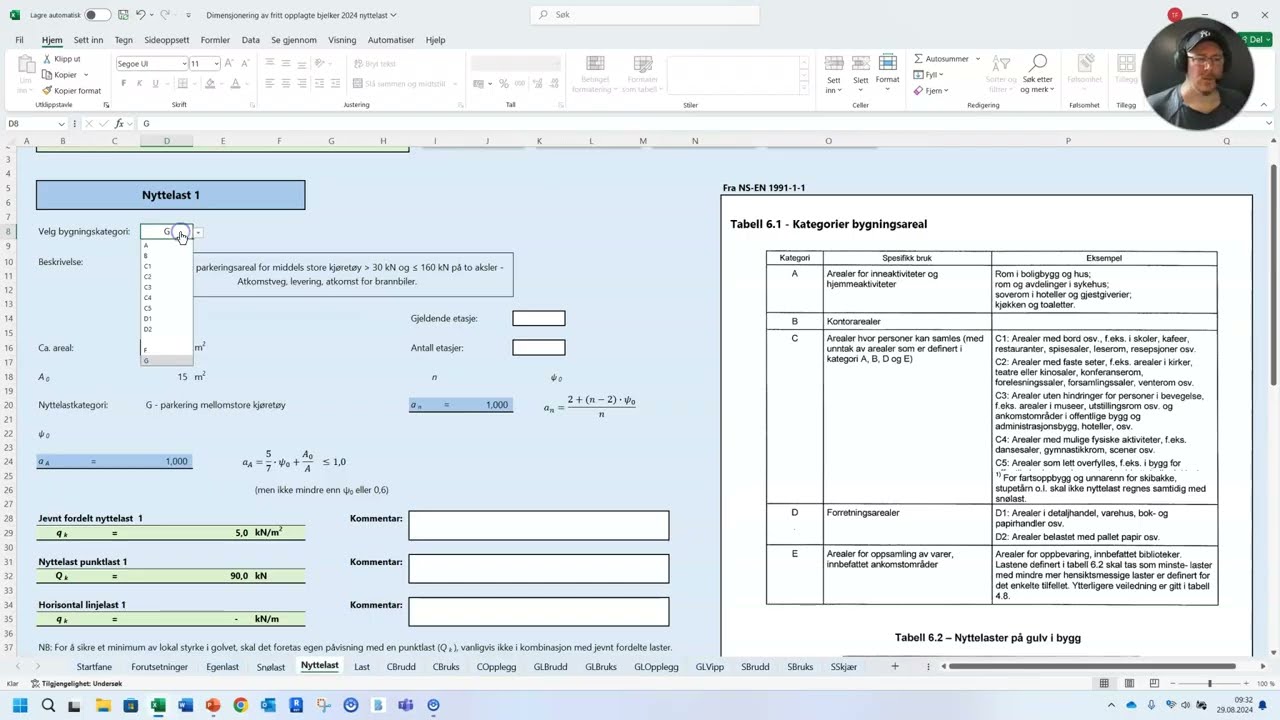Open Word from the taskbar
This screenshot has height=720, width=1280.
(185, 706)
